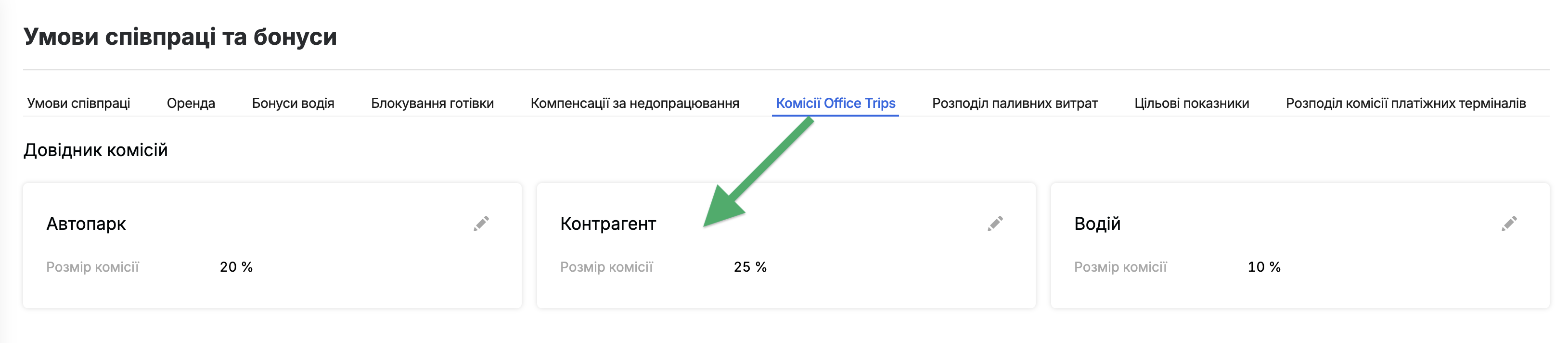This screenshot has height=343, width=1568.
Task: Click the 20 % commission value
Action: coord(236,267)
